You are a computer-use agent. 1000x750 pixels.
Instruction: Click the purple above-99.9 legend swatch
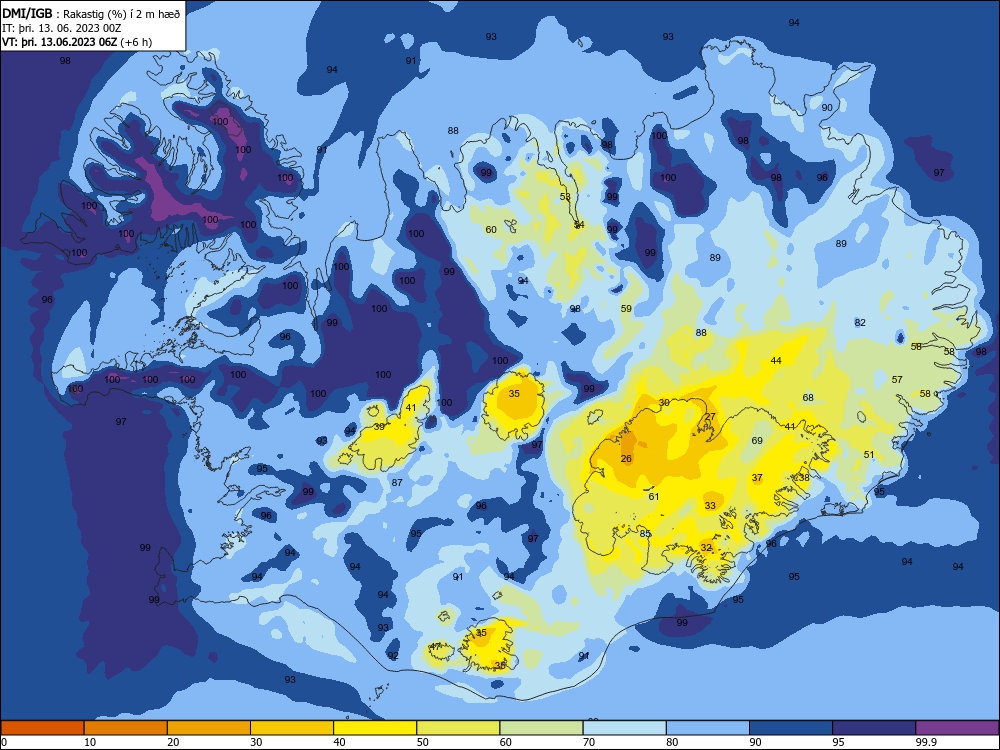coord(957,728)
